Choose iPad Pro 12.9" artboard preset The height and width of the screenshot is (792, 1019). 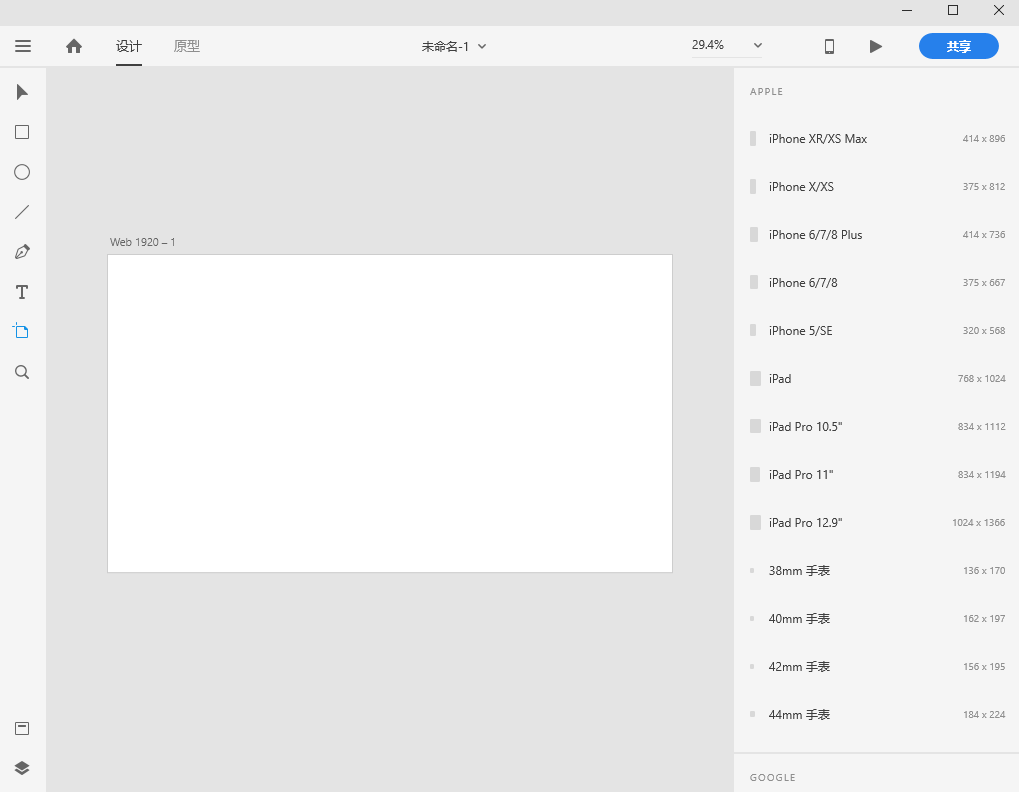point(877,523)
